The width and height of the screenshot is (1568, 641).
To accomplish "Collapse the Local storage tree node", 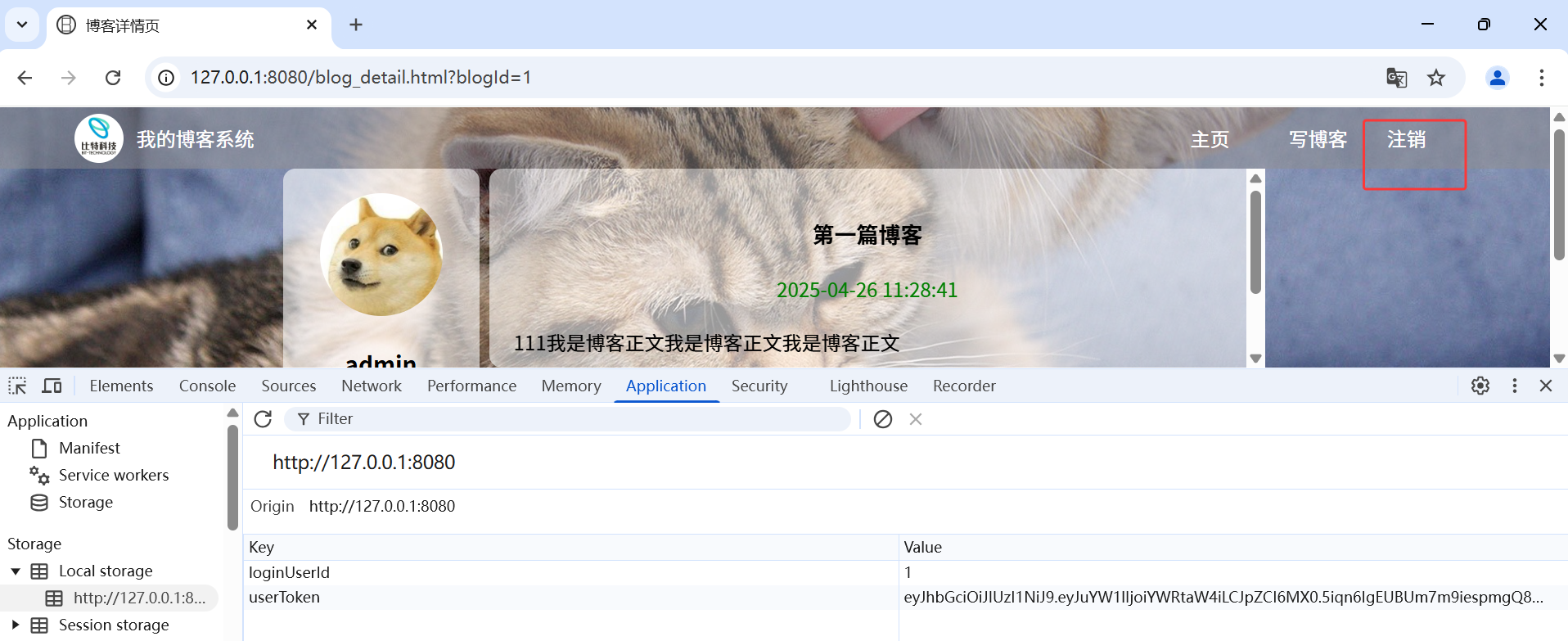I will 16,571.
